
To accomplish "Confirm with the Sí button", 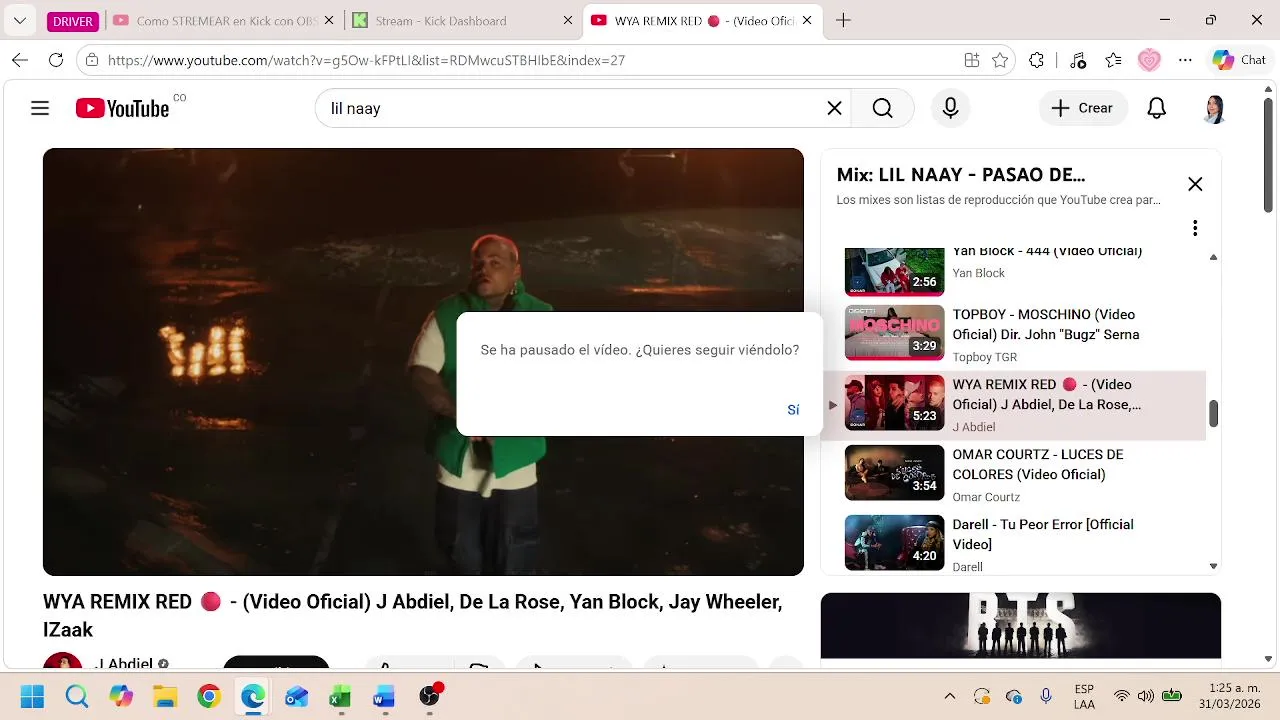I will [793, 410].
